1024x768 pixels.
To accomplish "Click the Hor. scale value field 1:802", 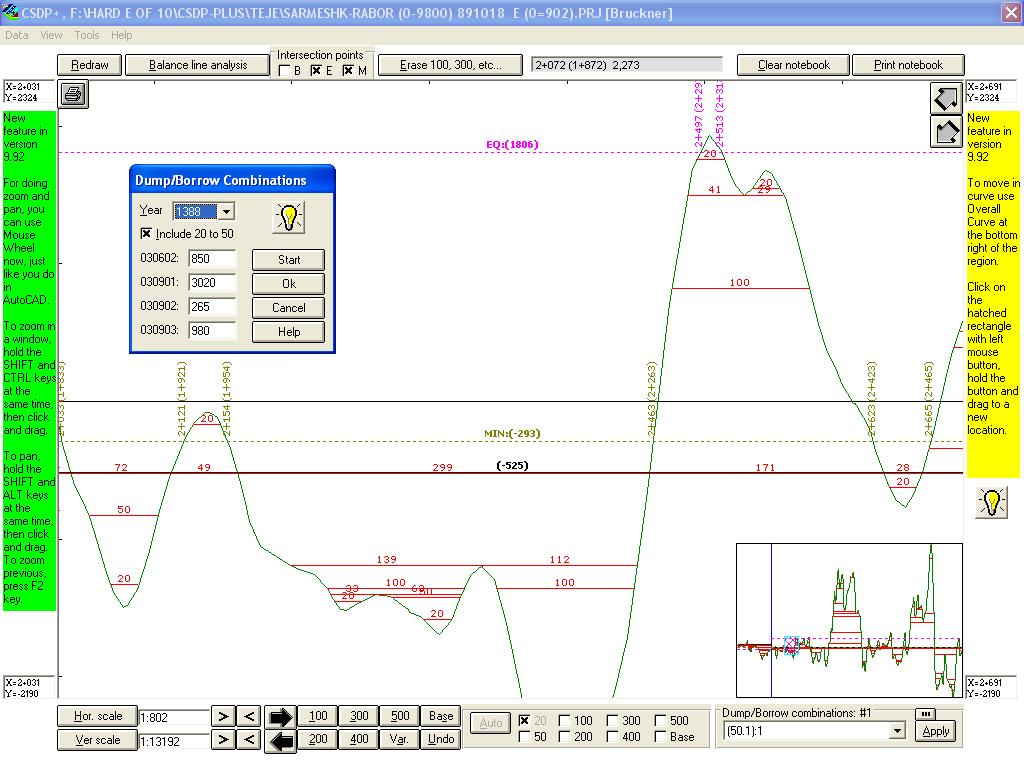I will [174, 718].
